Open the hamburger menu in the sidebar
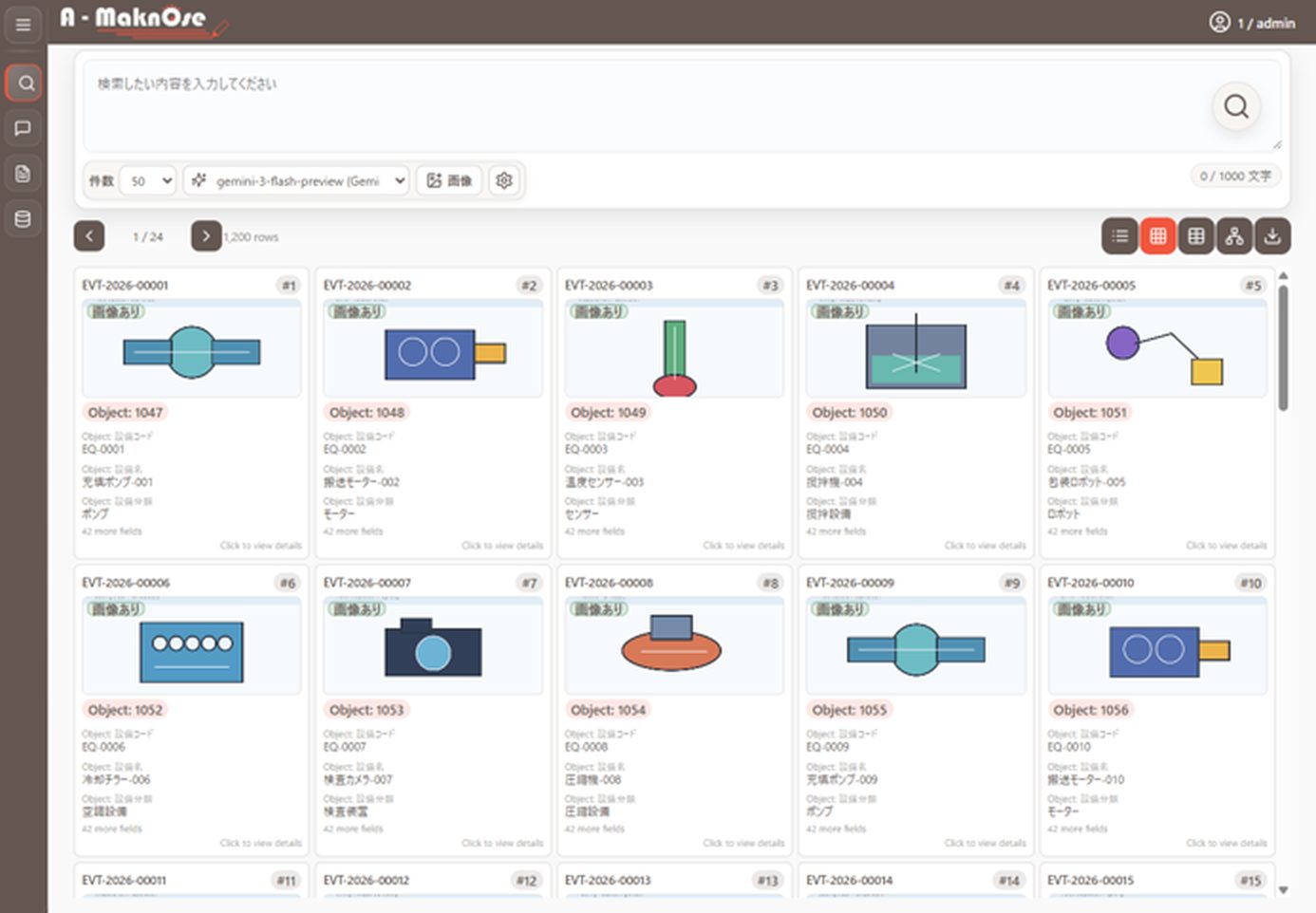This screenshot has height=913, width=1316. pos(23,25)
